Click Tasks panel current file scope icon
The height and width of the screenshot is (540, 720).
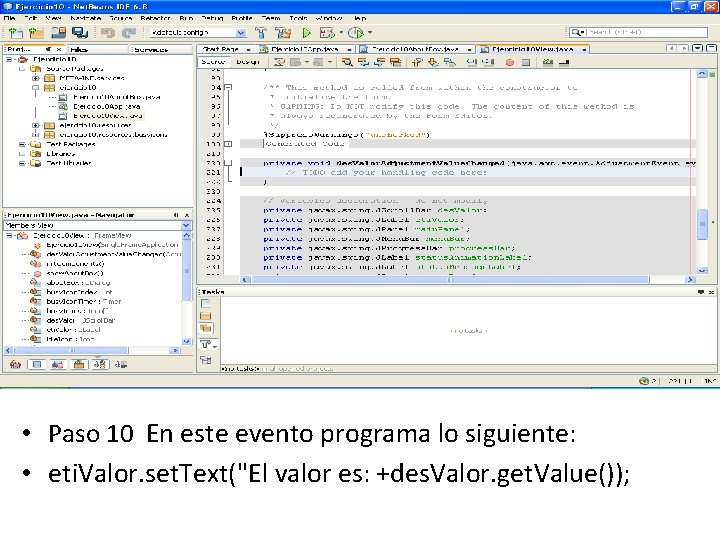click(205, 304)
